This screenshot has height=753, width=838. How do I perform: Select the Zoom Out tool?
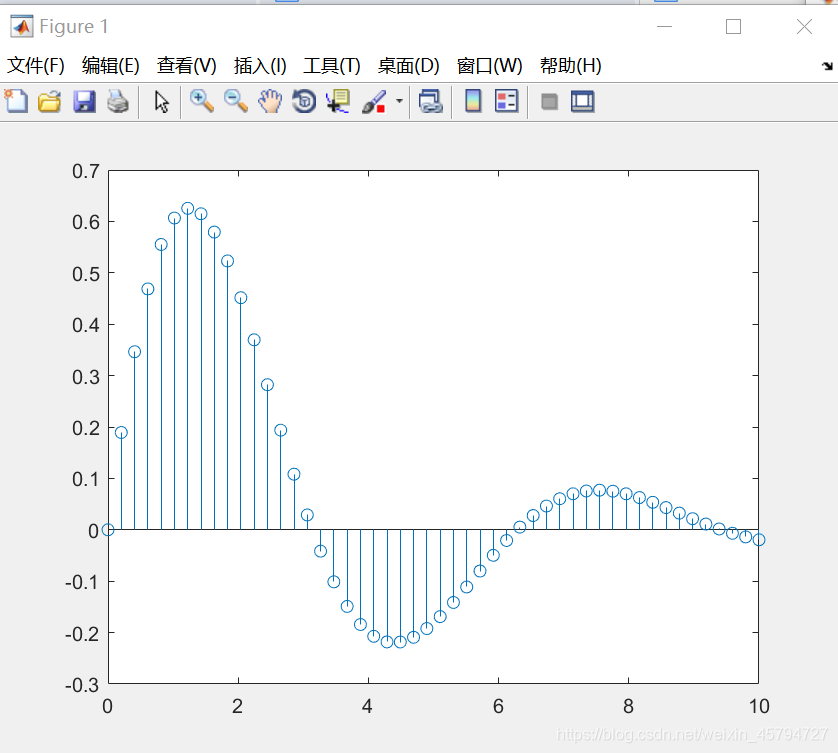coord(235,101)
